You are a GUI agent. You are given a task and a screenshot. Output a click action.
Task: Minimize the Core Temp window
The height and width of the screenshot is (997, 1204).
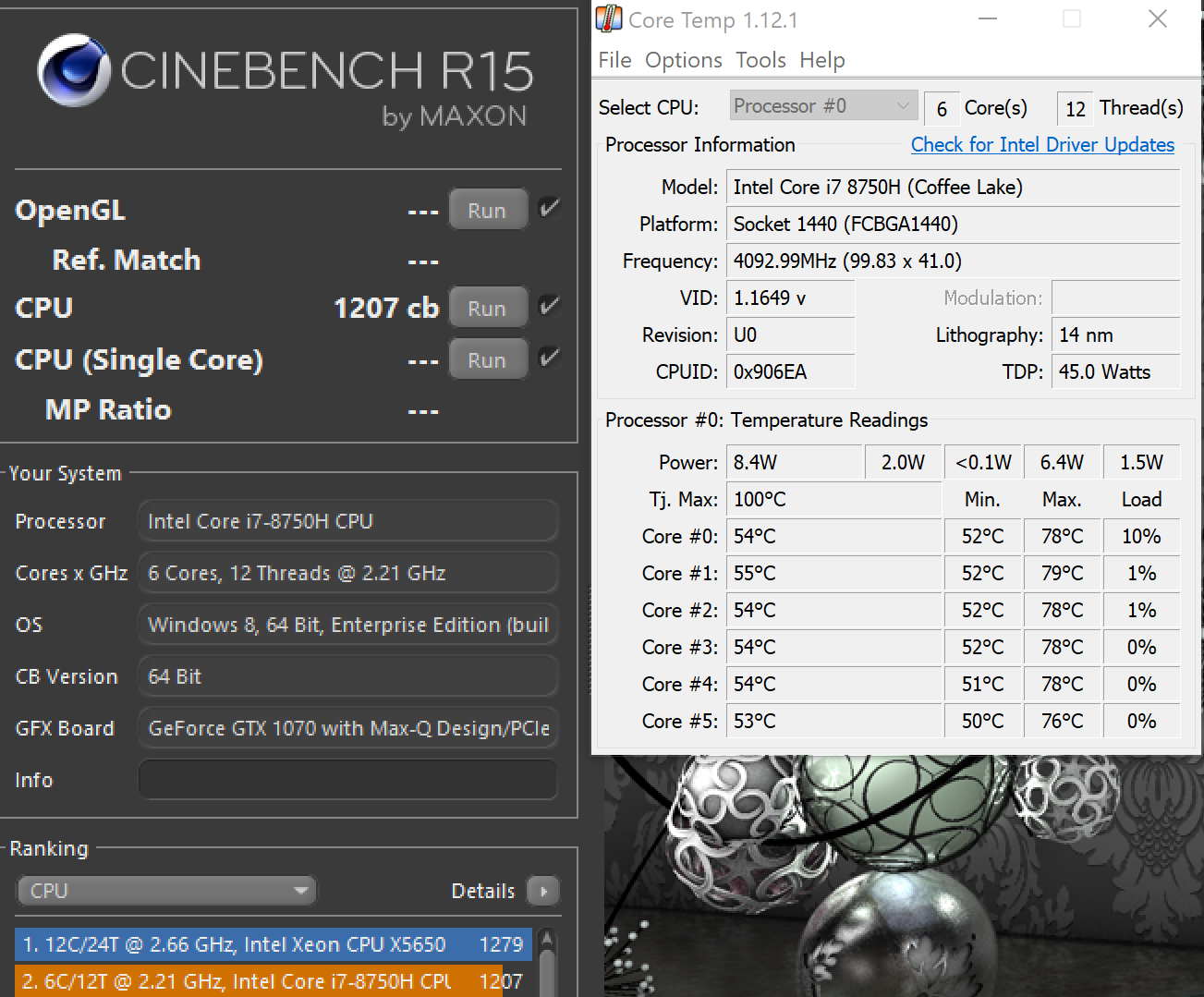(988, 18)
